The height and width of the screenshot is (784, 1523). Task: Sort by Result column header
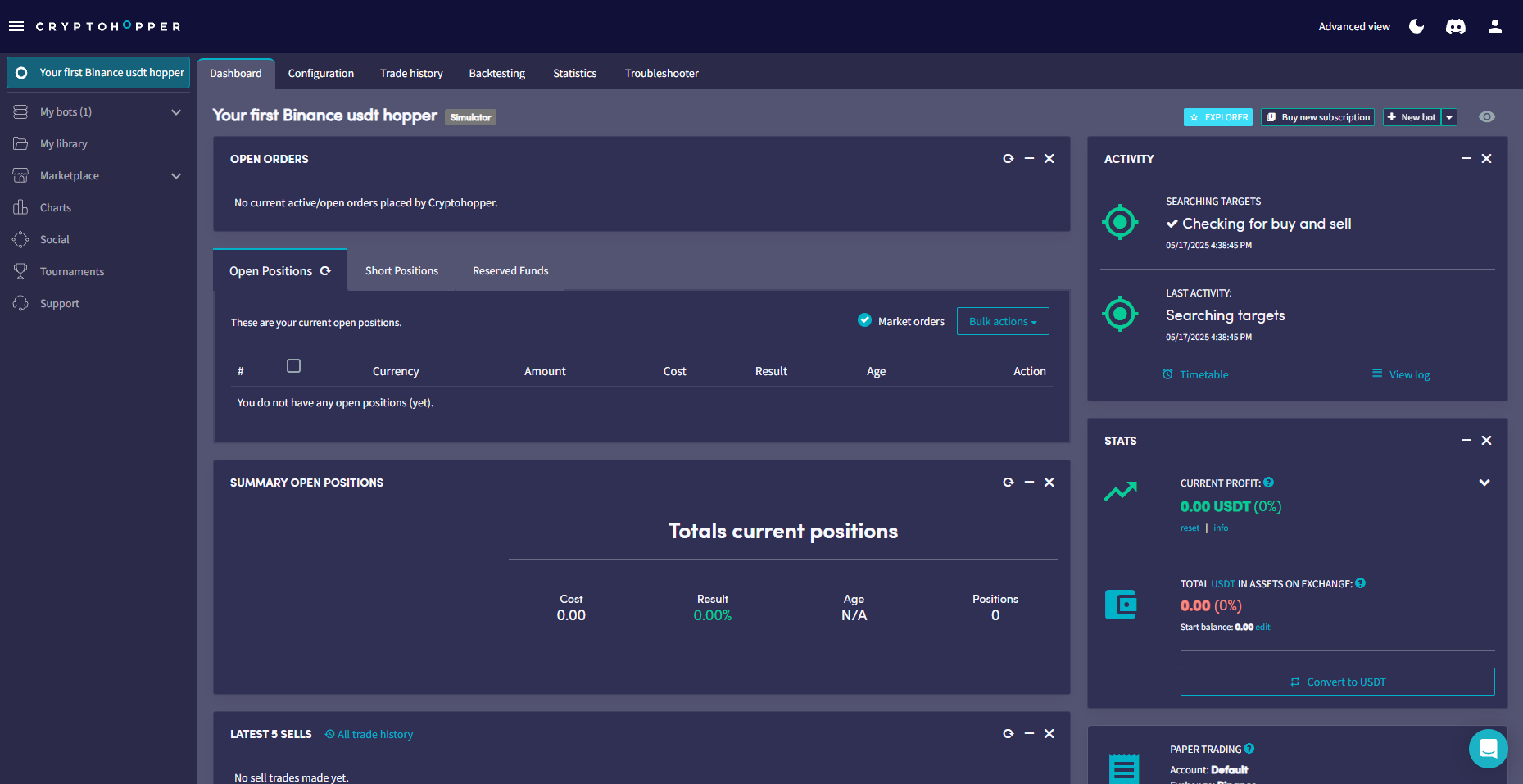coord(771,371)
